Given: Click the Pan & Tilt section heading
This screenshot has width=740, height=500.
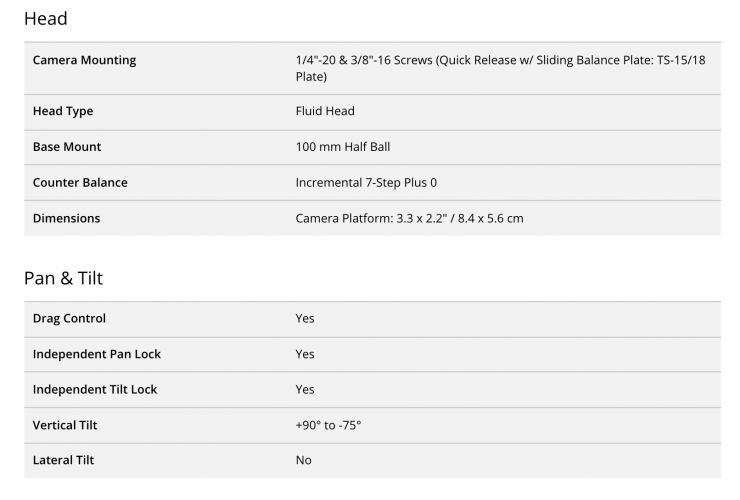Looking at the screenshot, I should click(63, 278).
